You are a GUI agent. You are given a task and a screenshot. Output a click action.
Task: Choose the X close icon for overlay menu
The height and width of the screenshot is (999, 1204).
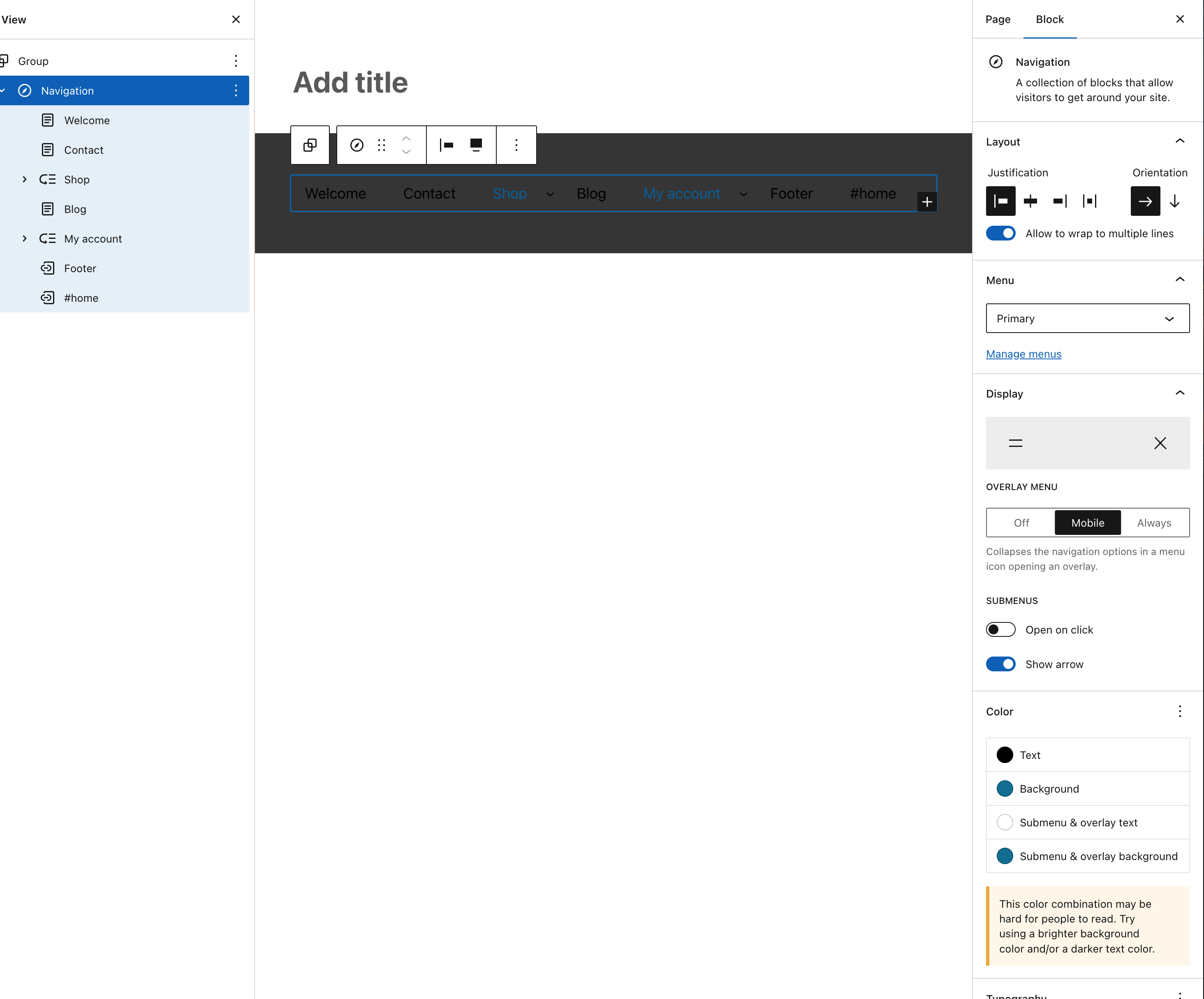click(1160, 443)
